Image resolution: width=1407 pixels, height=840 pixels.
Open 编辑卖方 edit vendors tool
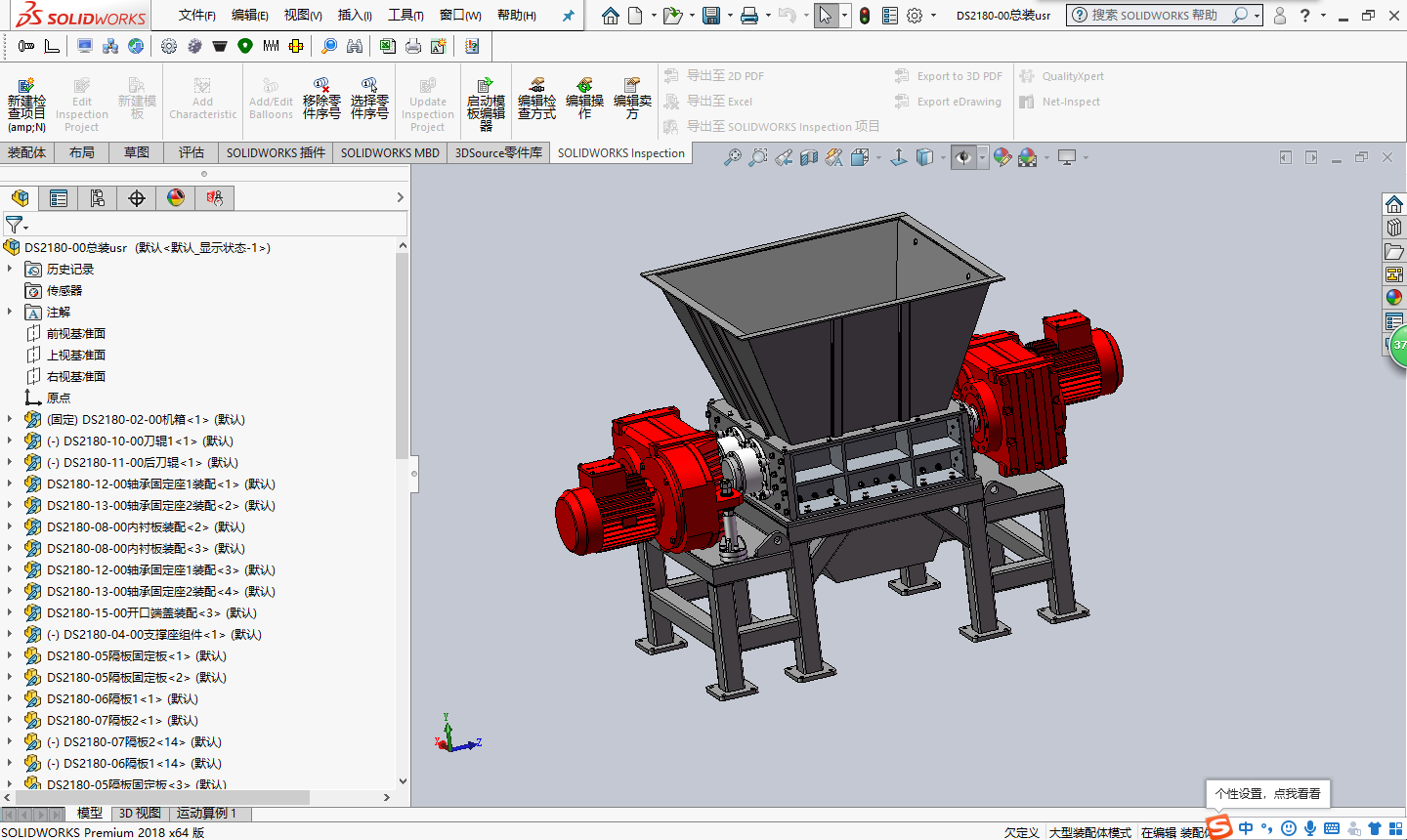pyautogui.click(x=632, y=99)
